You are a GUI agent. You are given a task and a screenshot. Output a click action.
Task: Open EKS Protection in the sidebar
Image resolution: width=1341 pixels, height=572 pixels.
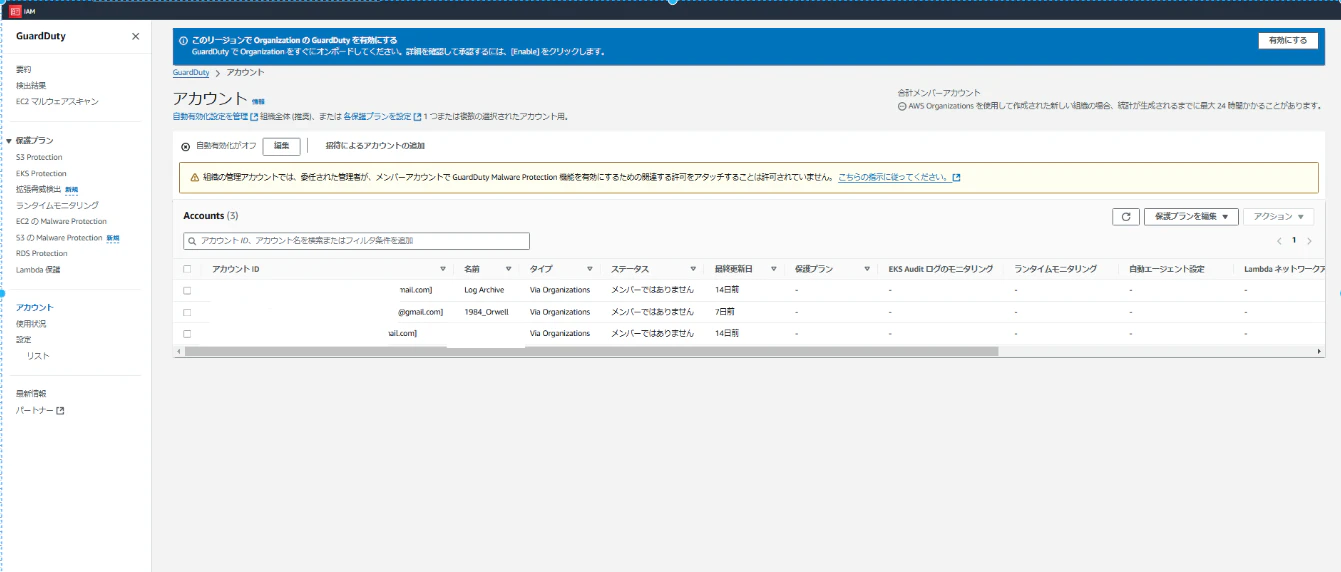pyautogui.click(x=41, y=173)
